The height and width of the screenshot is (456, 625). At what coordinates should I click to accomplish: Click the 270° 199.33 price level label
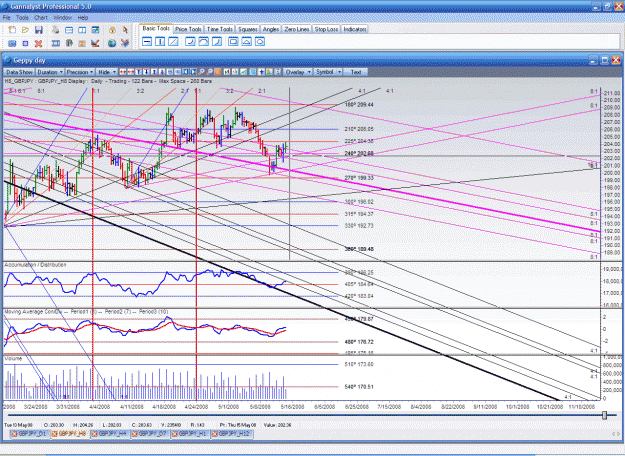point(359,178)
